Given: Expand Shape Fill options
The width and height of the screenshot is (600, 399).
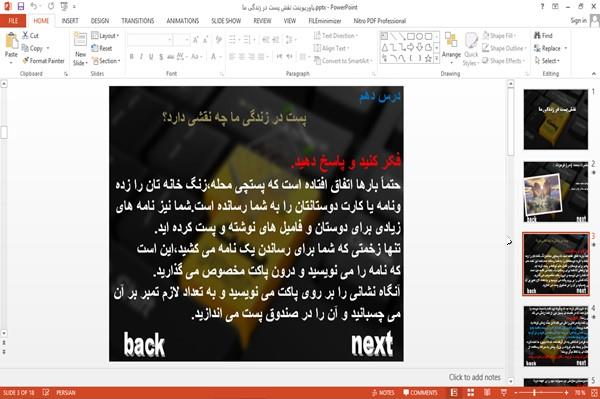Looking at the screenshot, I should (x=499, y=36).
